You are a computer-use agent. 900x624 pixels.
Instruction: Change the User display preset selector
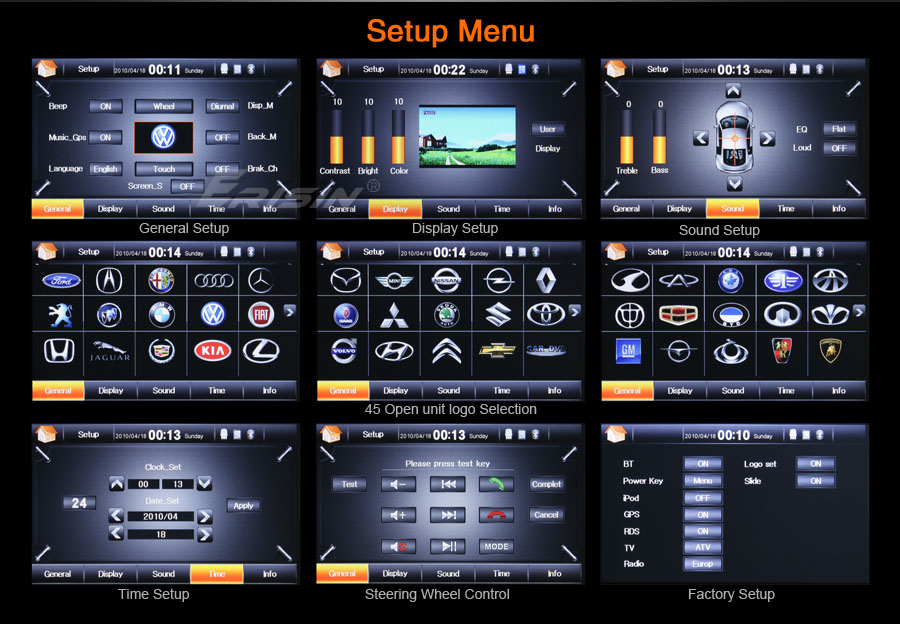[548, 130]
